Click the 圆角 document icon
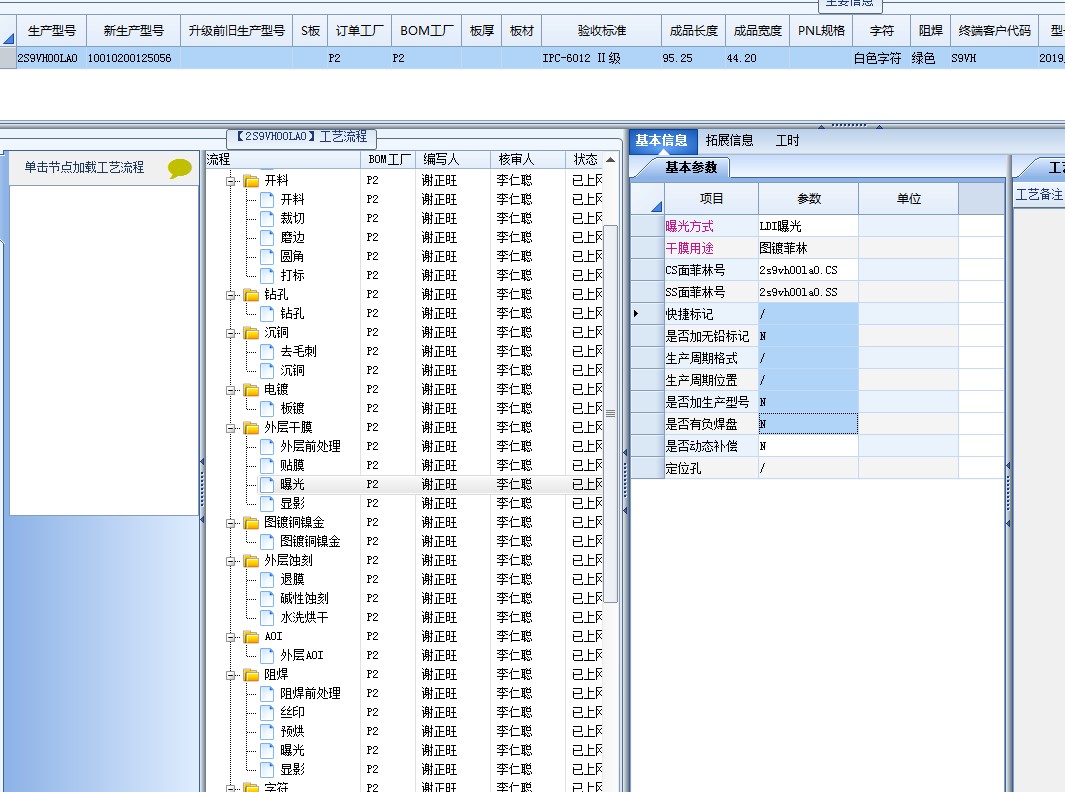Screen dimensions: 1065x792 (268, 256)
